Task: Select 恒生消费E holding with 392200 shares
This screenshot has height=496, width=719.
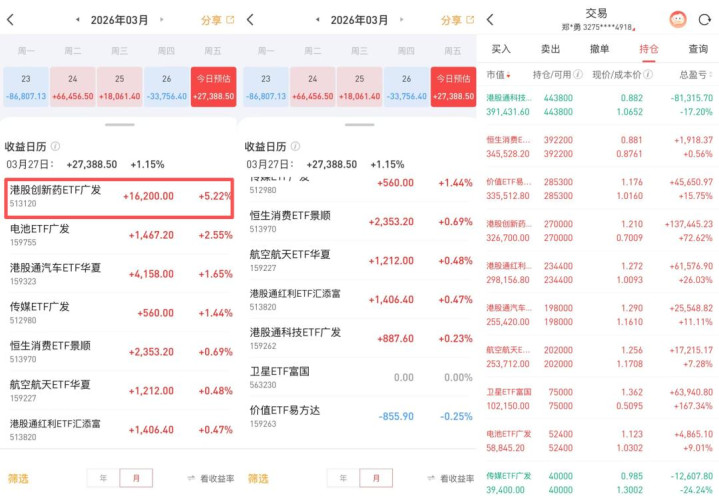Action: click(x=599, y=147)
